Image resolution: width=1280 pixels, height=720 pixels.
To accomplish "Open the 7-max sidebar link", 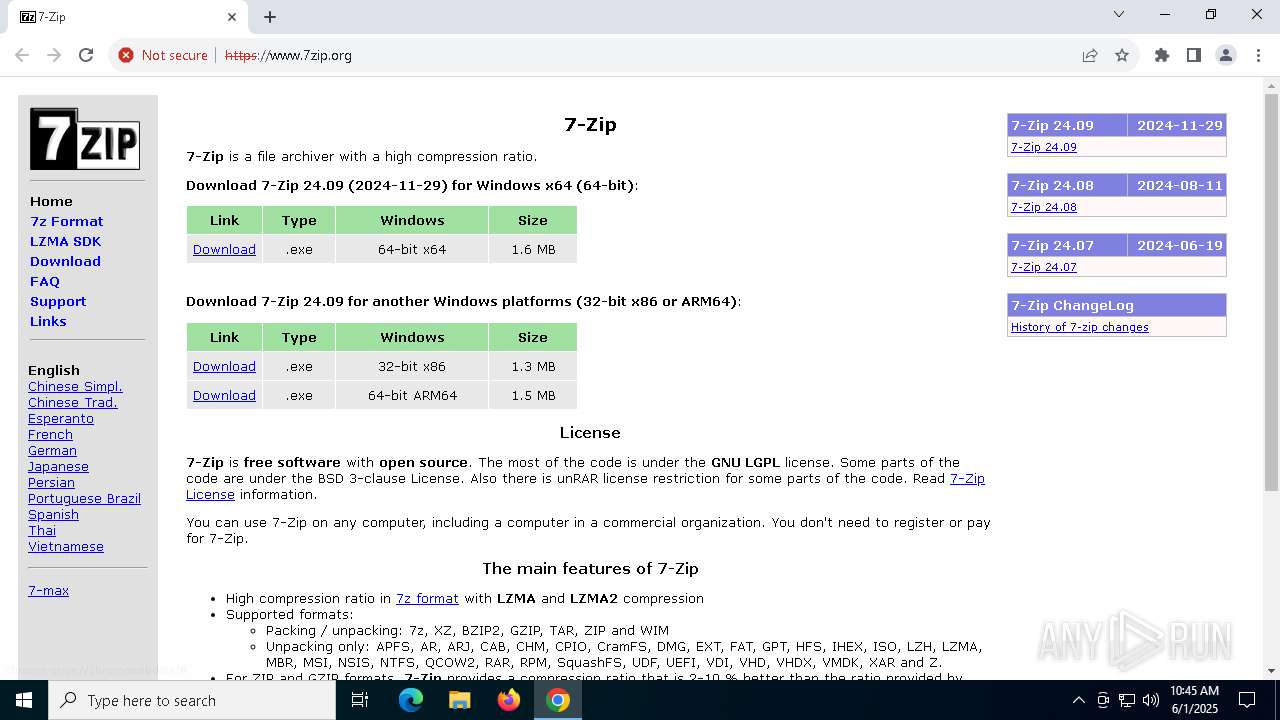I will pyautogui.click(x=48, y=590).
